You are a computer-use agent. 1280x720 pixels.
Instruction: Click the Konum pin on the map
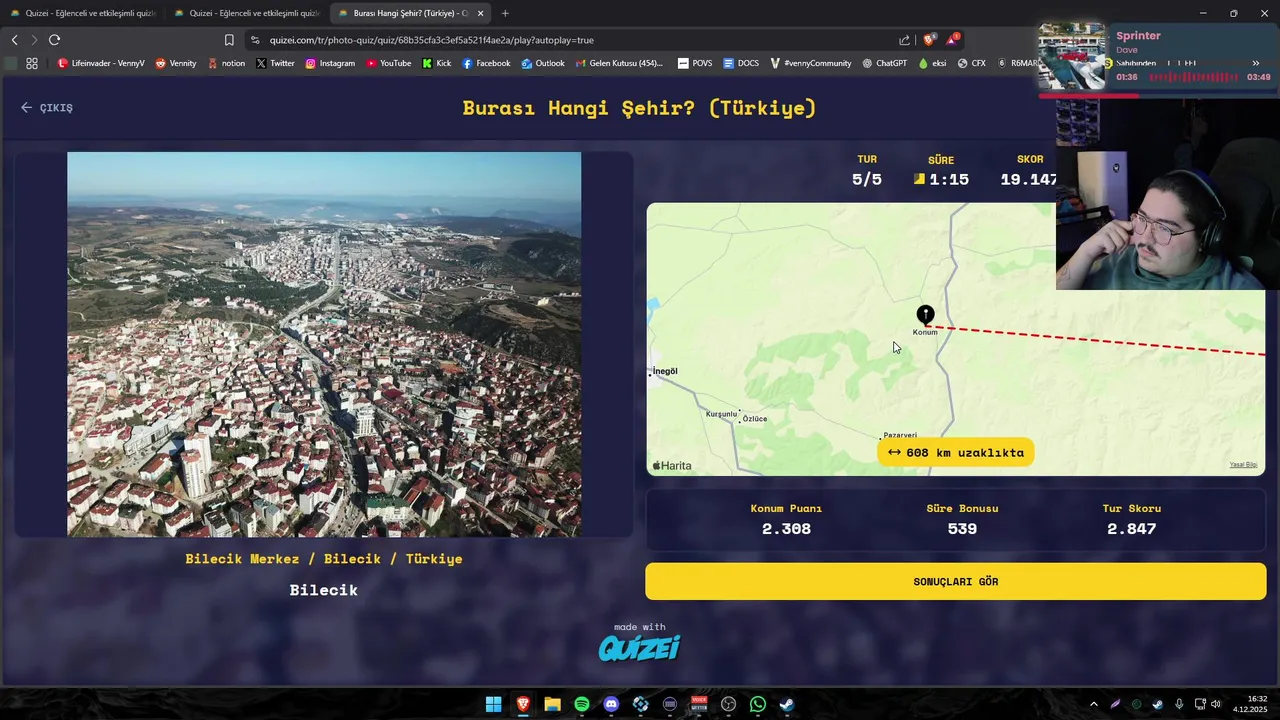click(925, 316)
